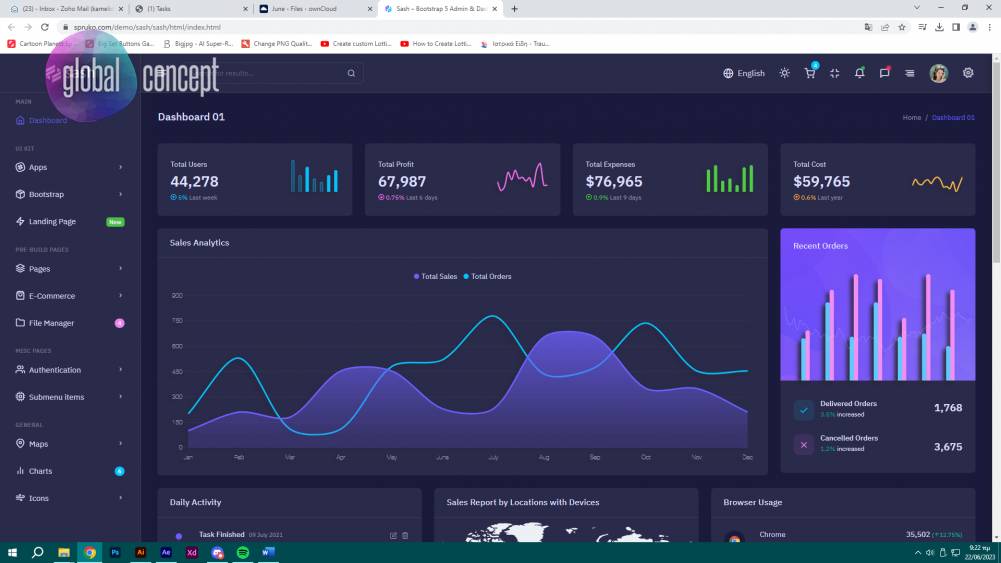The image size is (1001, 563).
Task: Open the English language dropdown
Action: [x=743, y=73]
